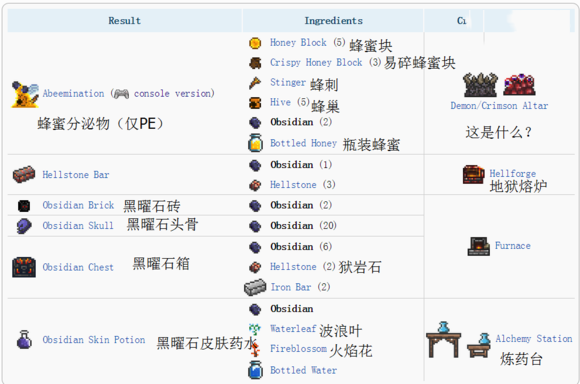Open the Alchemy Station link
Screen dimensions: 580x384
tap(534, 338)
